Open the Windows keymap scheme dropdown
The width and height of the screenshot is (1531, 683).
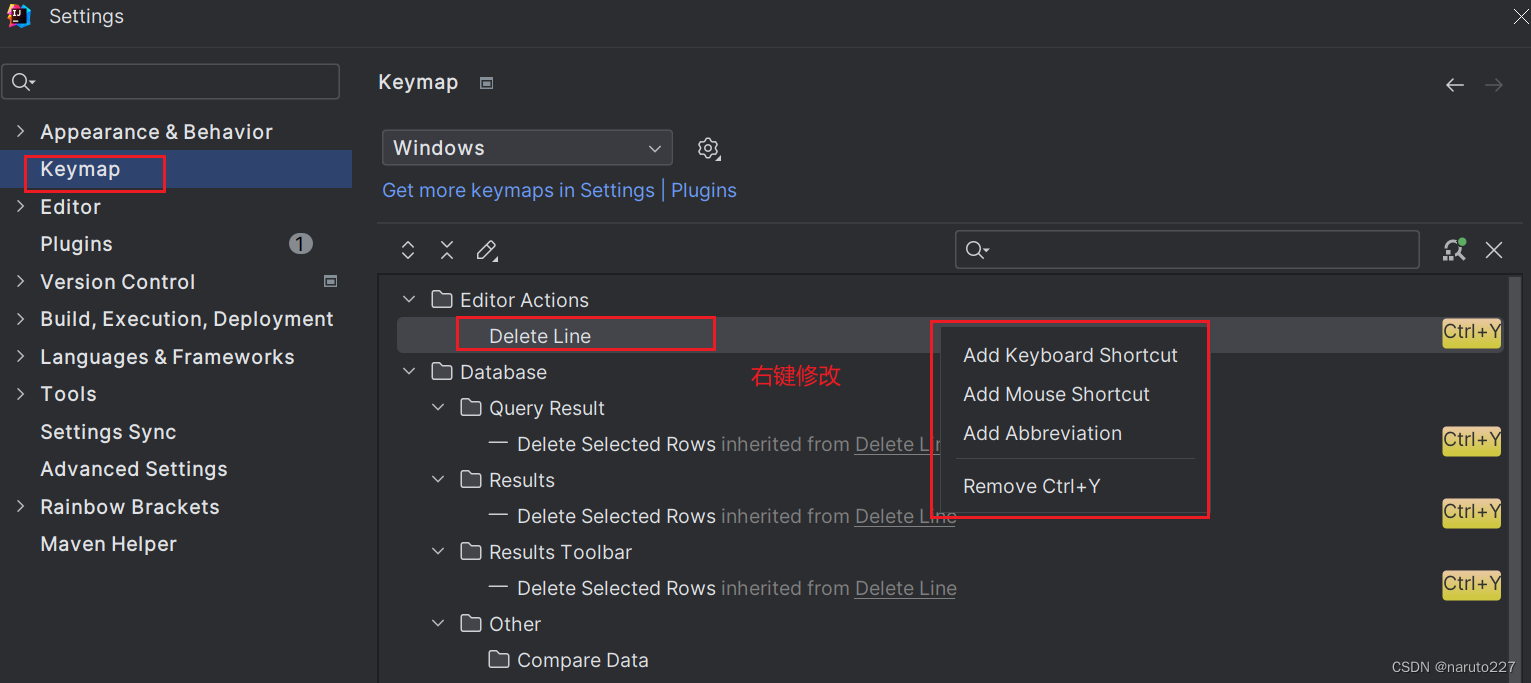click(527, 148)
